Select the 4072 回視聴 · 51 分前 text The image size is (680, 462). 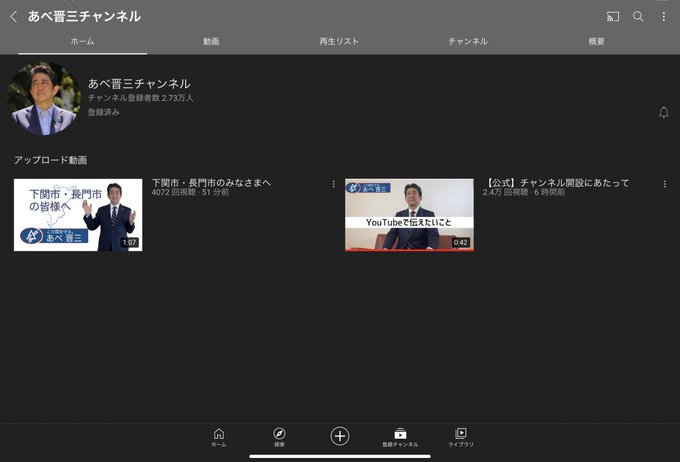point(190,192)
